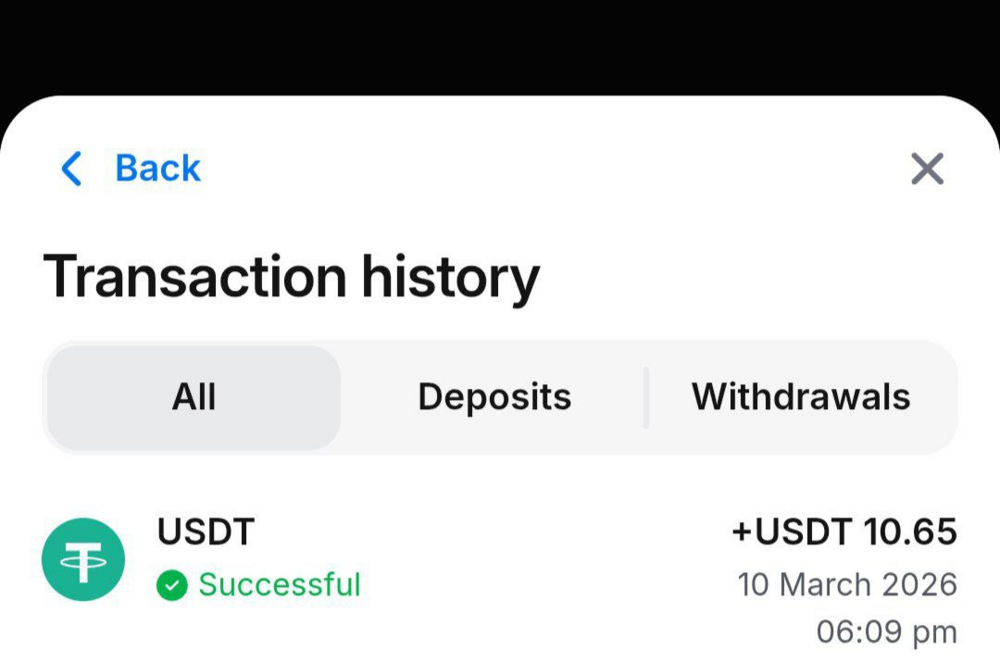This screenshot has height=662, width=1000.
Task: Click blank header space between Back and close
Action: click(x=550, y=169)
